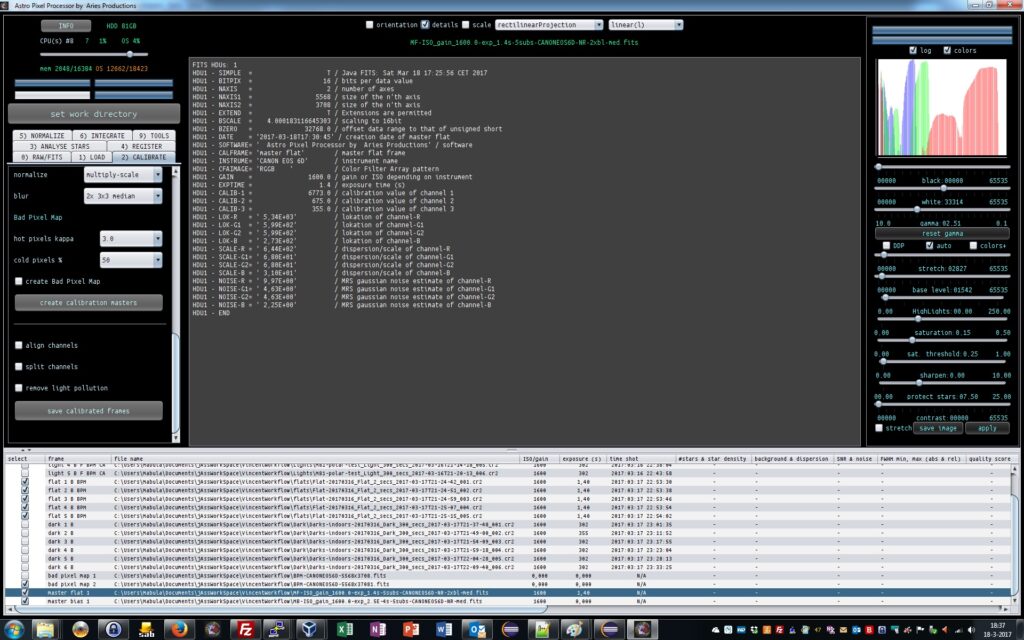
Task: Enable split channels option
Action: pos(19,366)
